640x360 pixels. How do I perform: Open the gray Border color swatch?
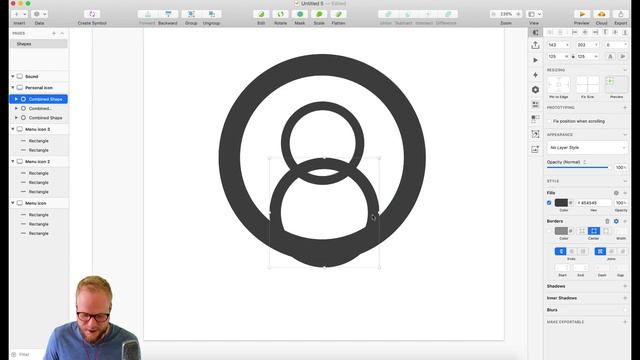tap(561, 231)
